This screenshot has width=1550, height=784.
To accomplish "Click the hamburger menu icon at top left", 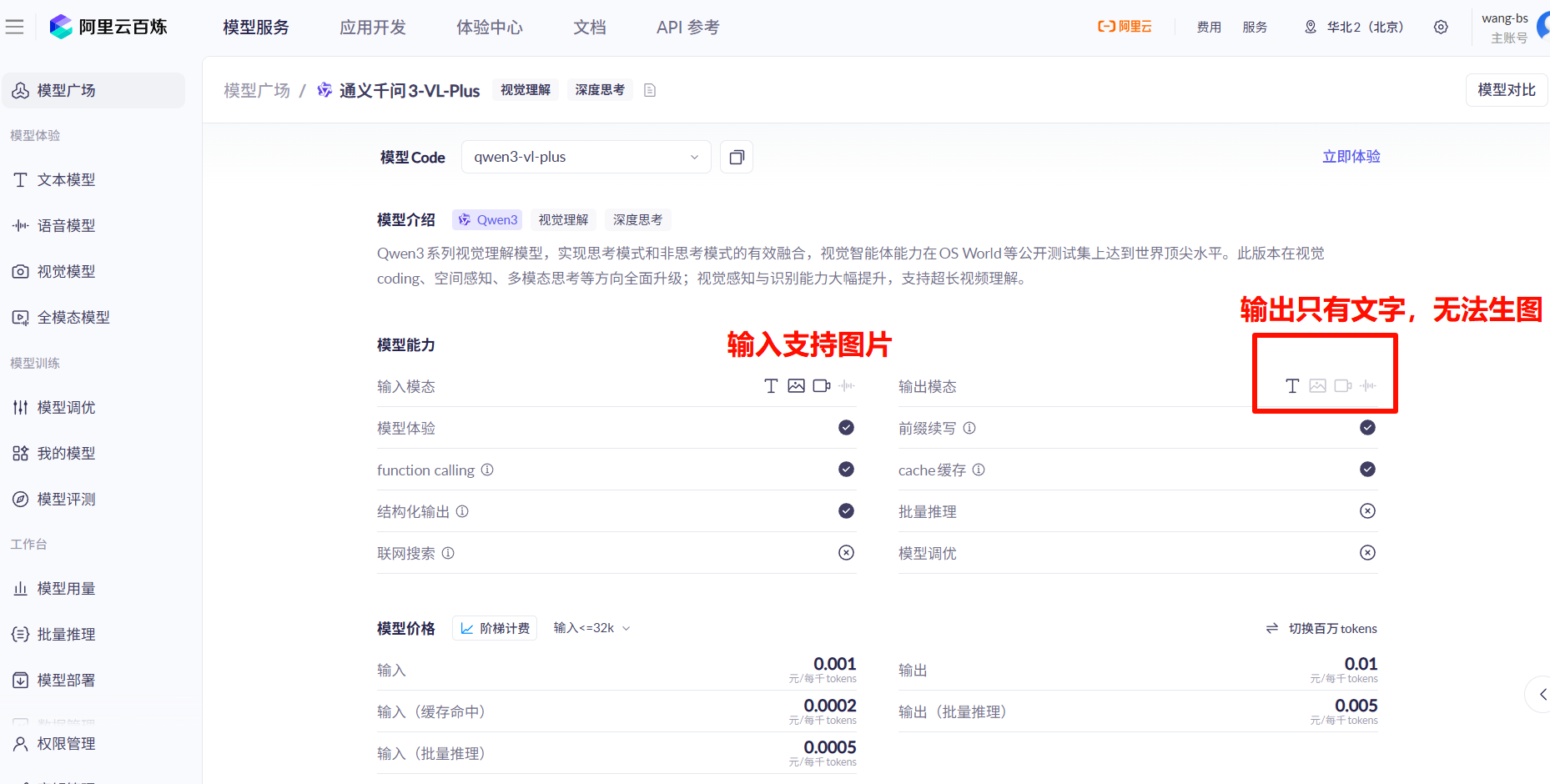I will tap(14, 28).
